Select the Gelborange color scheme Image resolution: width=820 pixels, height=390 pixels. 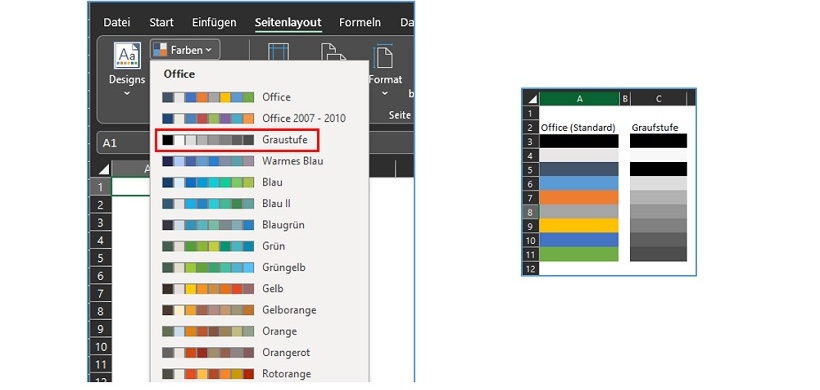(260, 310)
